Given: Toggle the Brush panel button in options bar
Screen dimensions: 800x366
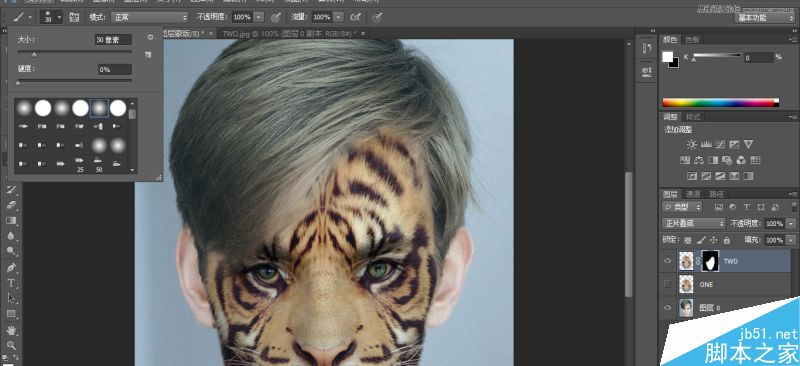Looking at the screenshot, I should pos(74,17).
